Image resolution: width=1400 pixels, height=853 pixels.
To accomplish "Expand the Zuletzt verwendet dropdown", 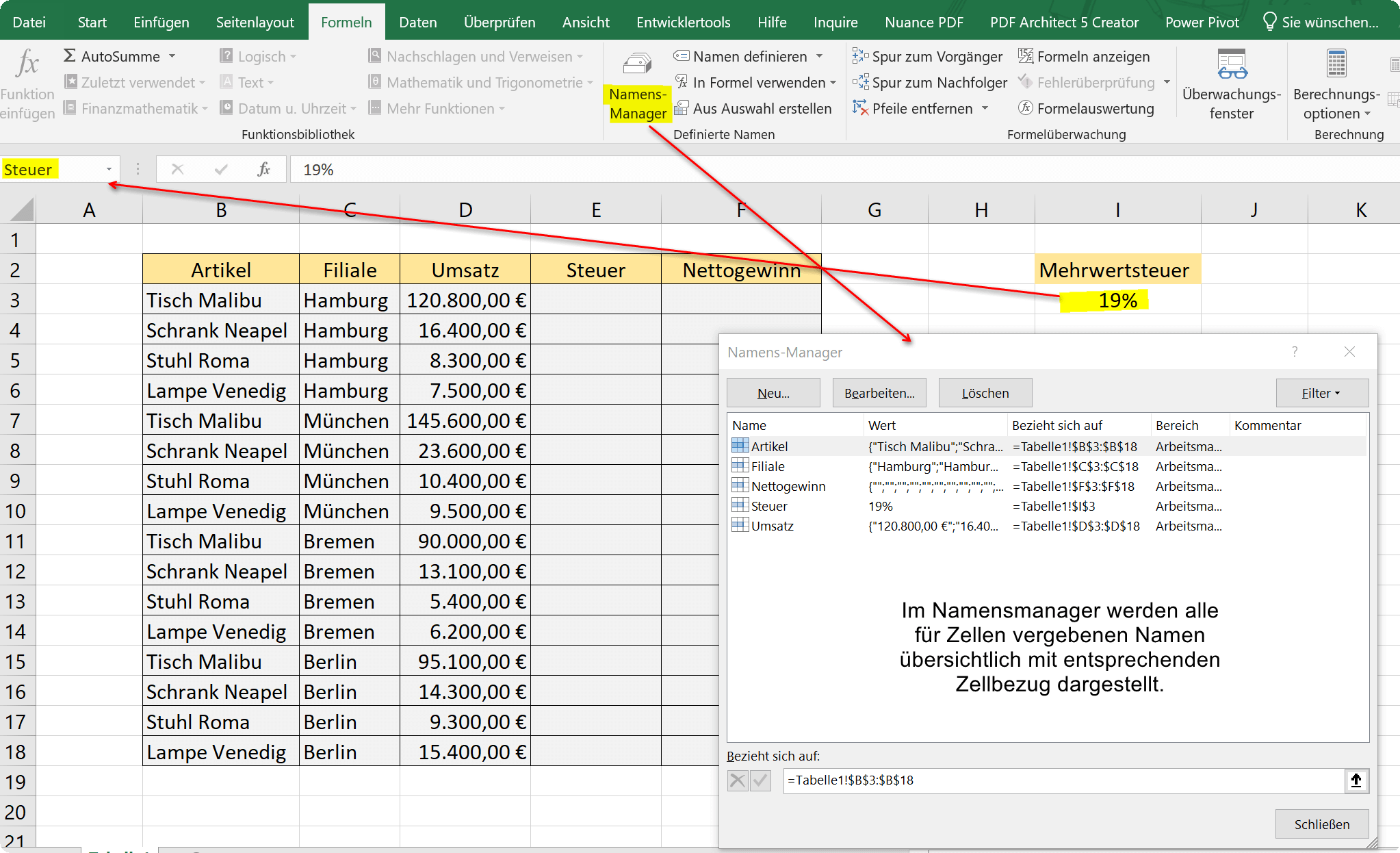I will (x=203, y=83).
